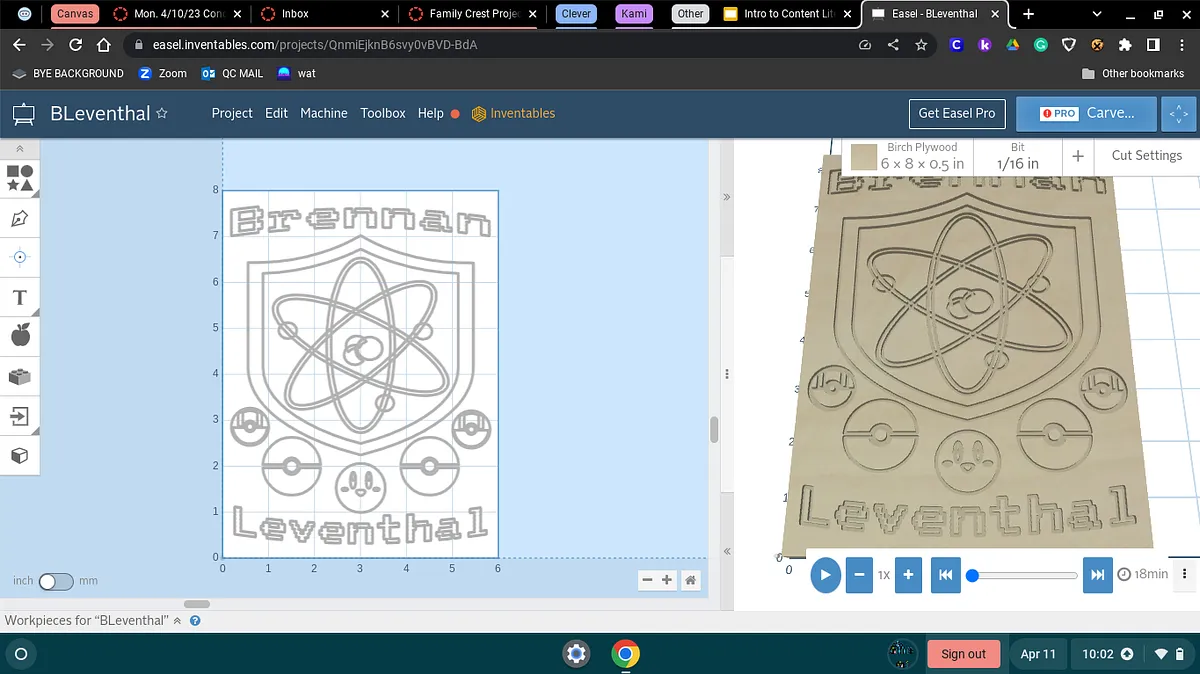Click the Get Easel Pro button
The height and width of the screenshot is (674, 1200).
(x=957, y=114)
